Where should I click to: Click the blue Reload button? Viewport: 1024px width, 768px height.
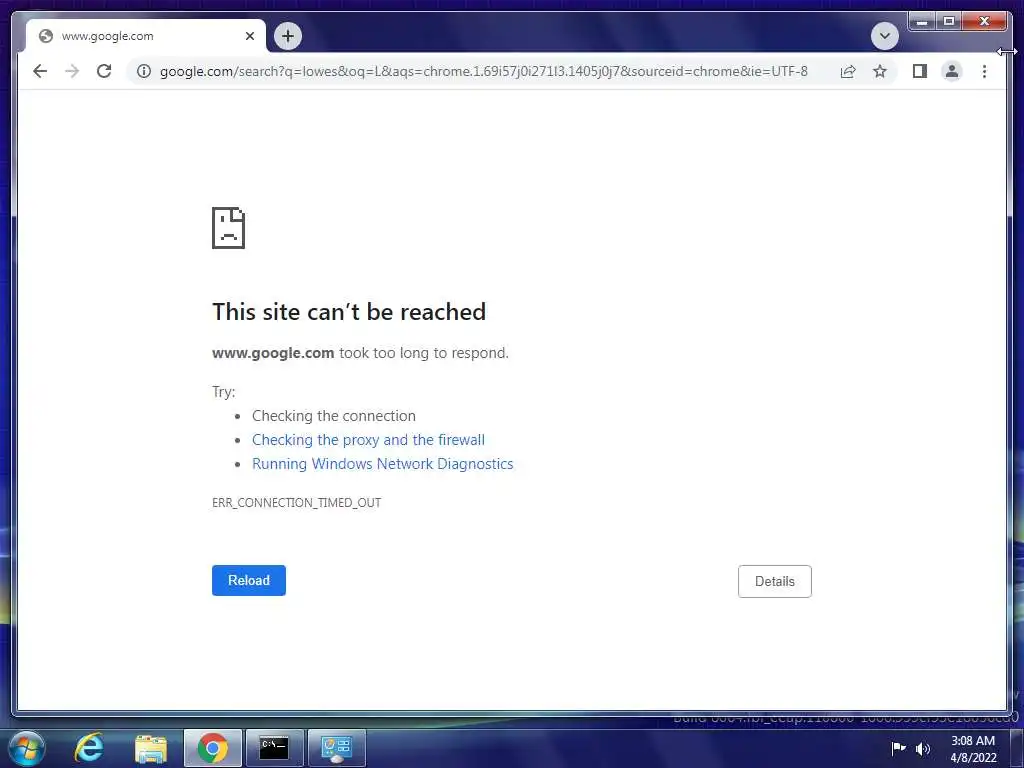(x=249, y=581)
